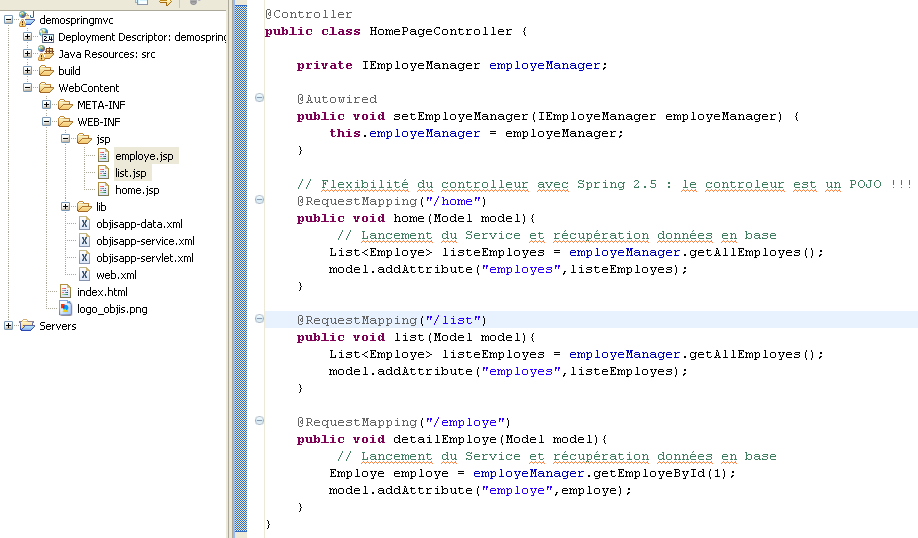The height and width of the screenshot is (538, 918).
Task: Select web.xml file name
Action: pyautogui.click(x=117, y=275)
